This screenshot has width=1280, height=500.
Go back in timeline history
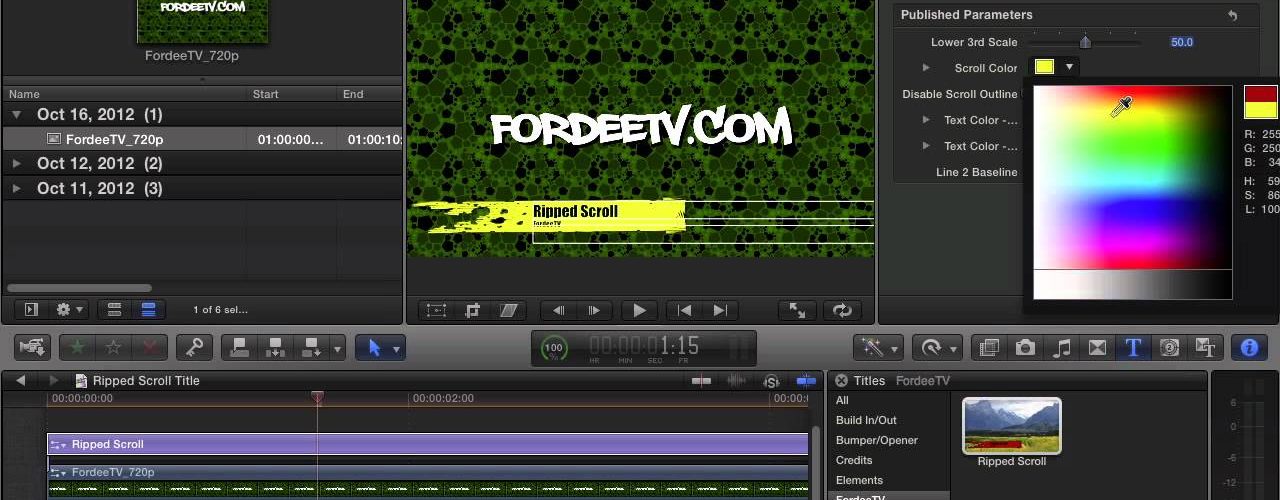23,381
